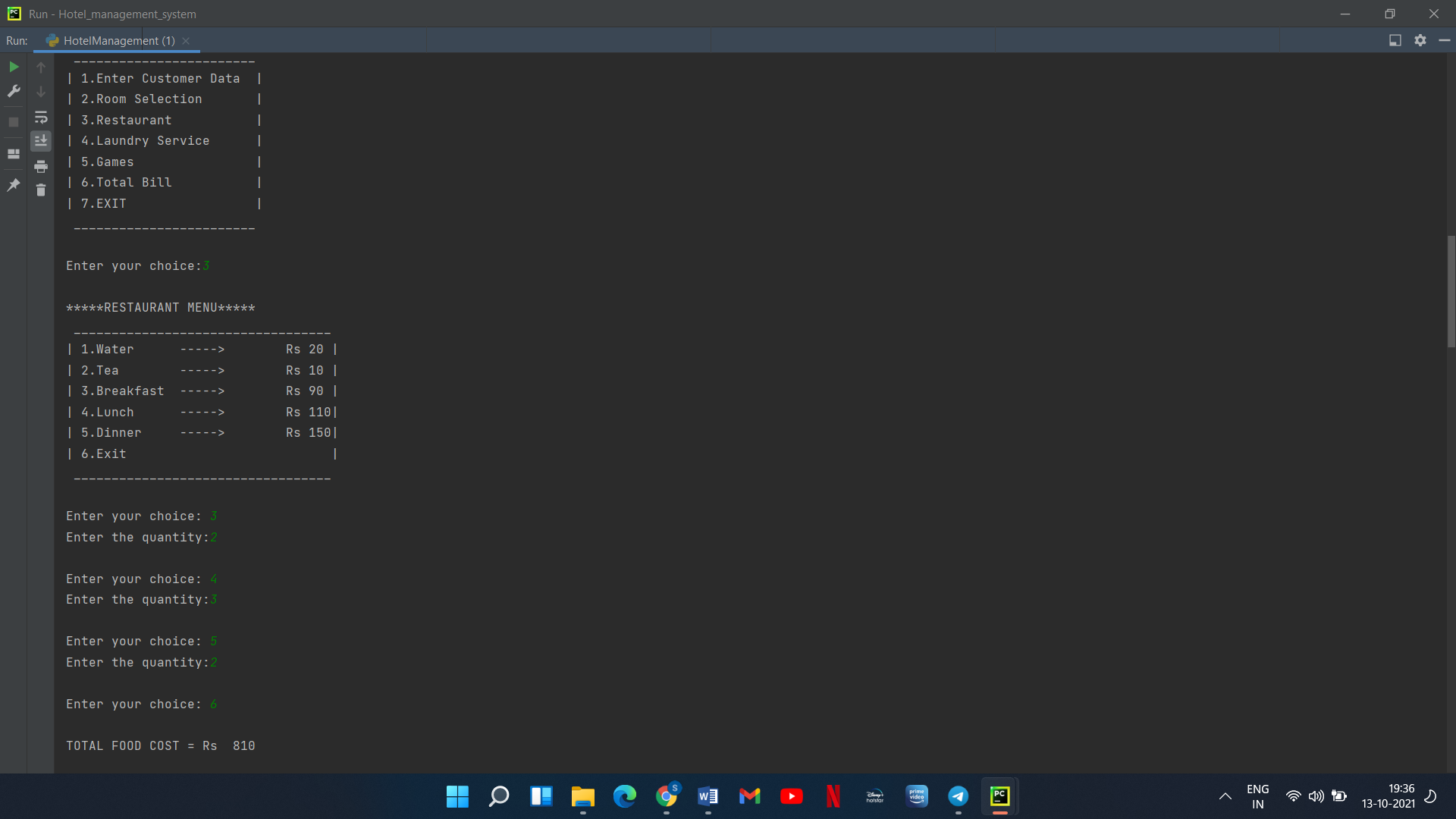The width and height of the screenshot is (1456, 819).
Task: Close the HotelManagement (1) tab
Action: (186, 41)
